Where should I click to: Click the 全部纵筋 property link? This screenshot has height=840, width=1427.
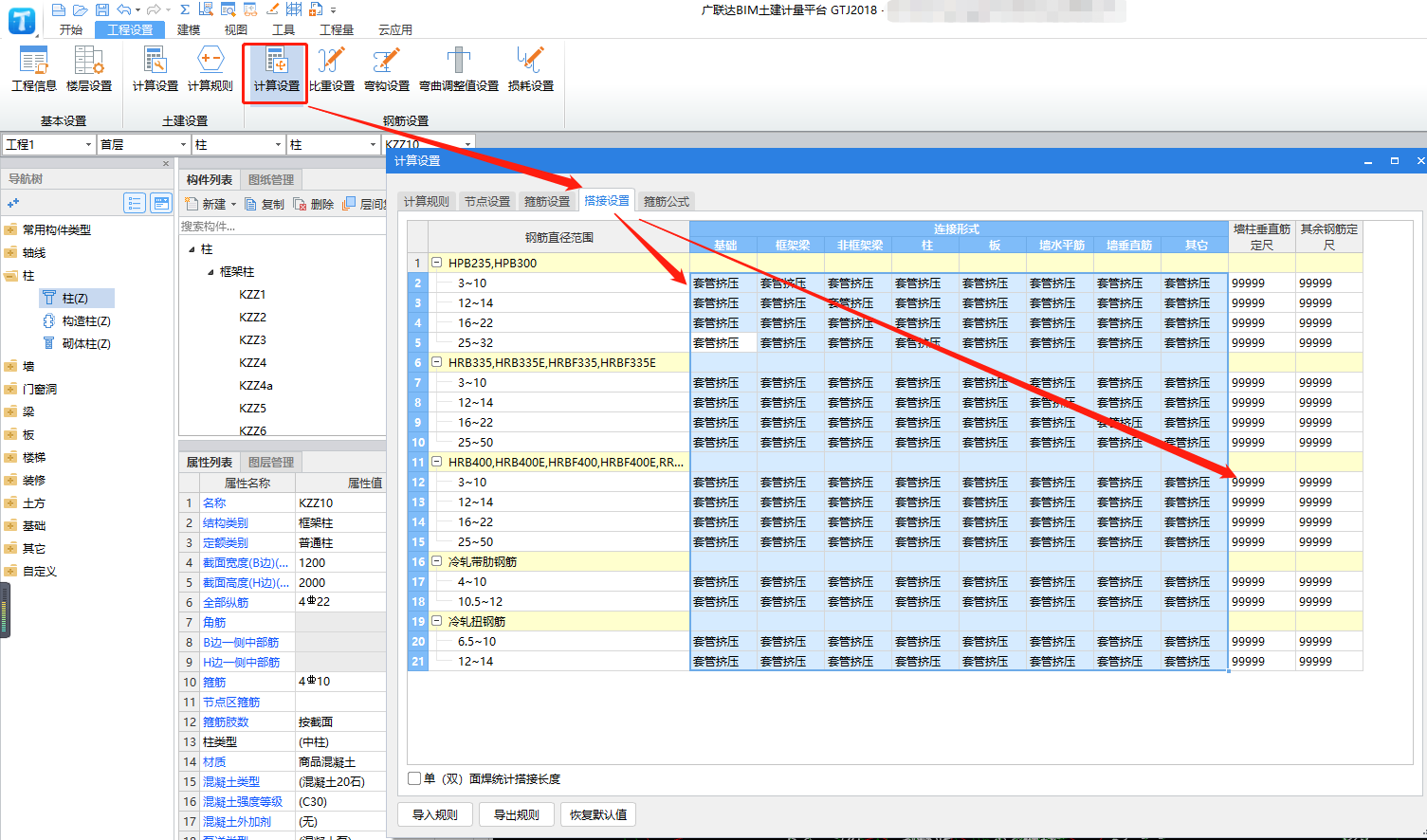click(226, 602)
